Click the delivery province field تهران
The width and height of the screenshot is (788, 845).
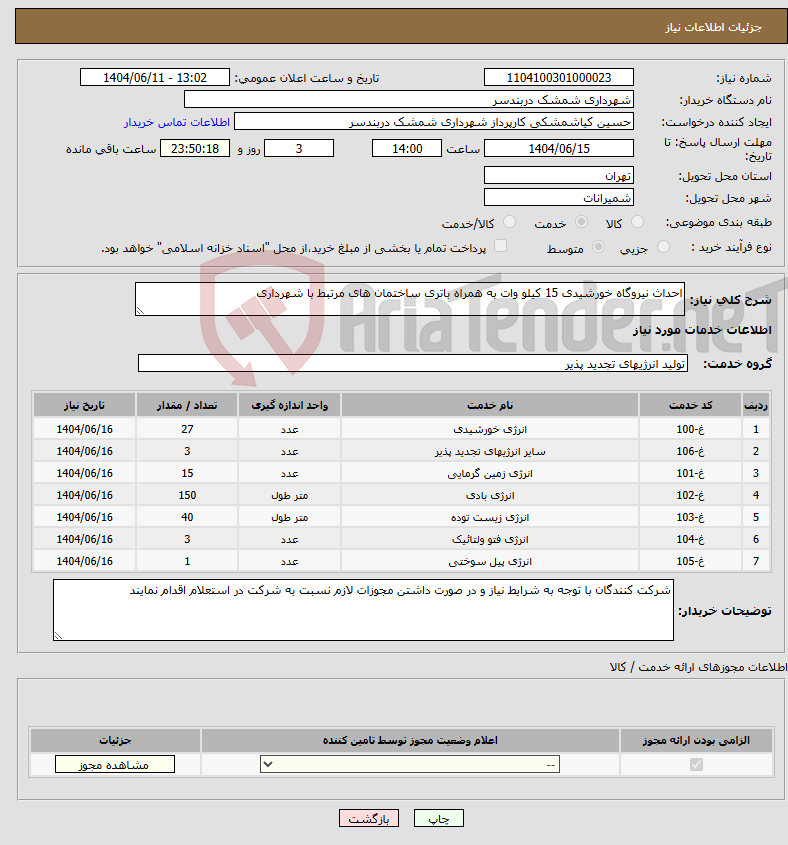559,176
